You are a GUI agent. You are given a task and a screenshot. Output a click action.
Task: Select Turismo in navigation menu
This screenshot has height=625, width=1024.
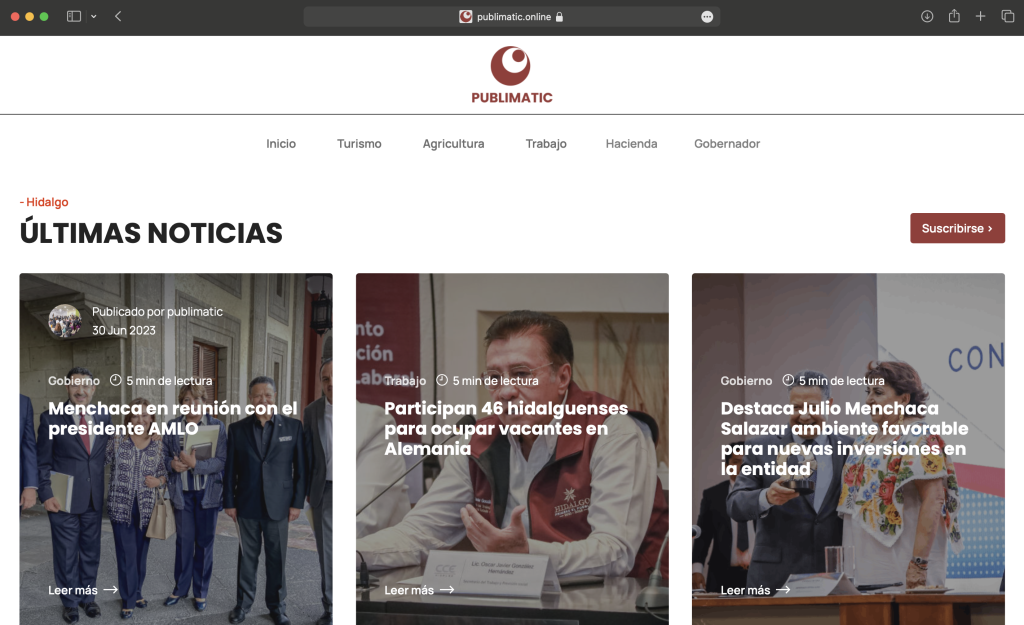(359, 144)
